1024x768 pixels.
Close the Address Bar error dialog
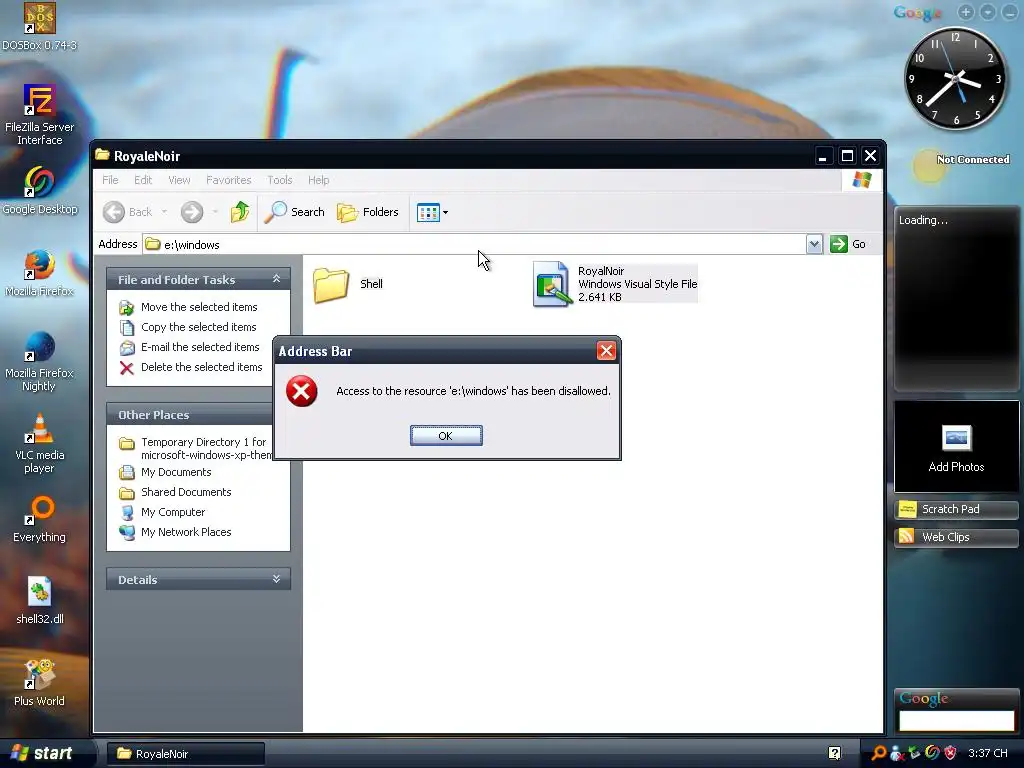tap(606, 351)
